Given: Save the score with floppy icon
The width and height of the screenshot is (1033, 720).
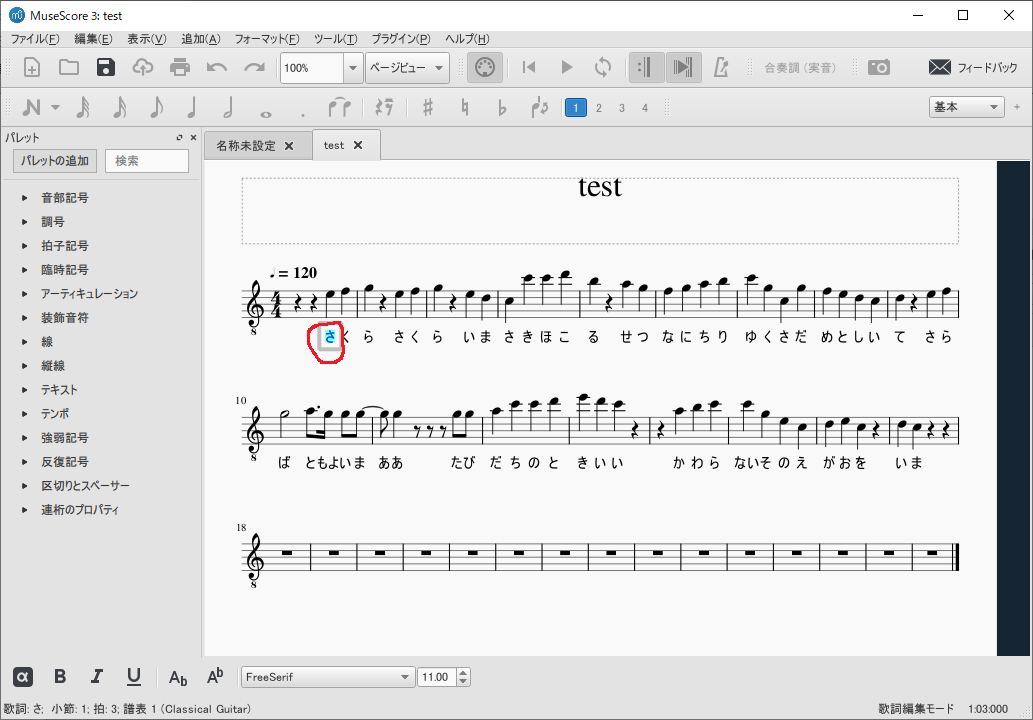Looking at the screenshot, I should 105,67.
